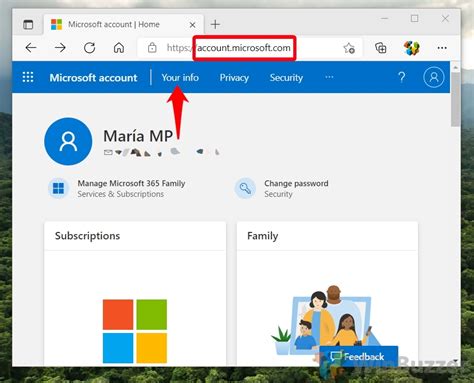Click the browser forward arrow
The width and height of the screenshot is (474, 383).
pyautogui.click(x=60, y=48)
